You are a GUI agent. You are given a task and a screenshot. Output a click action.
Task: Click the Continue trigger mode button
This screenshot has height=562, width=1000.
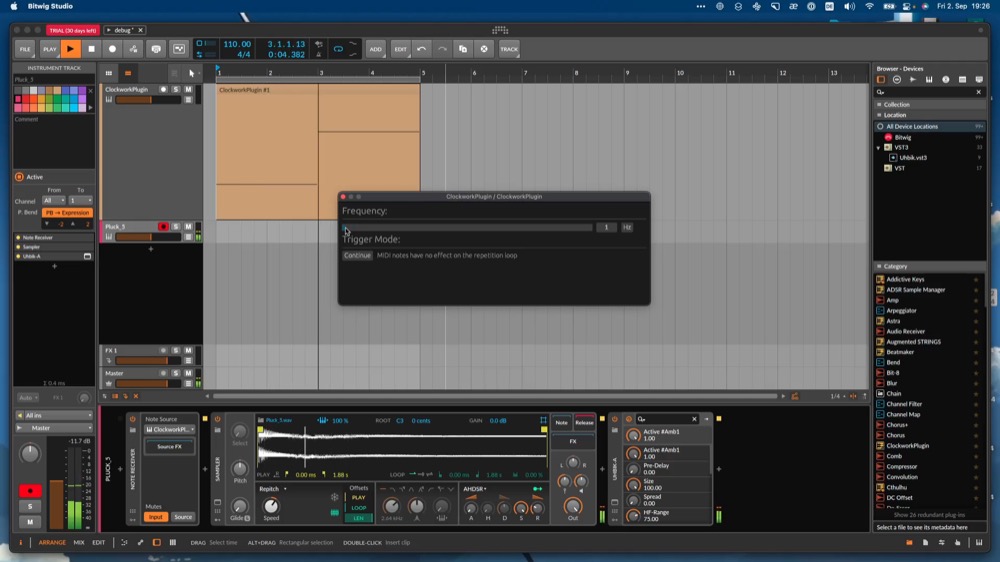(357, 255)
